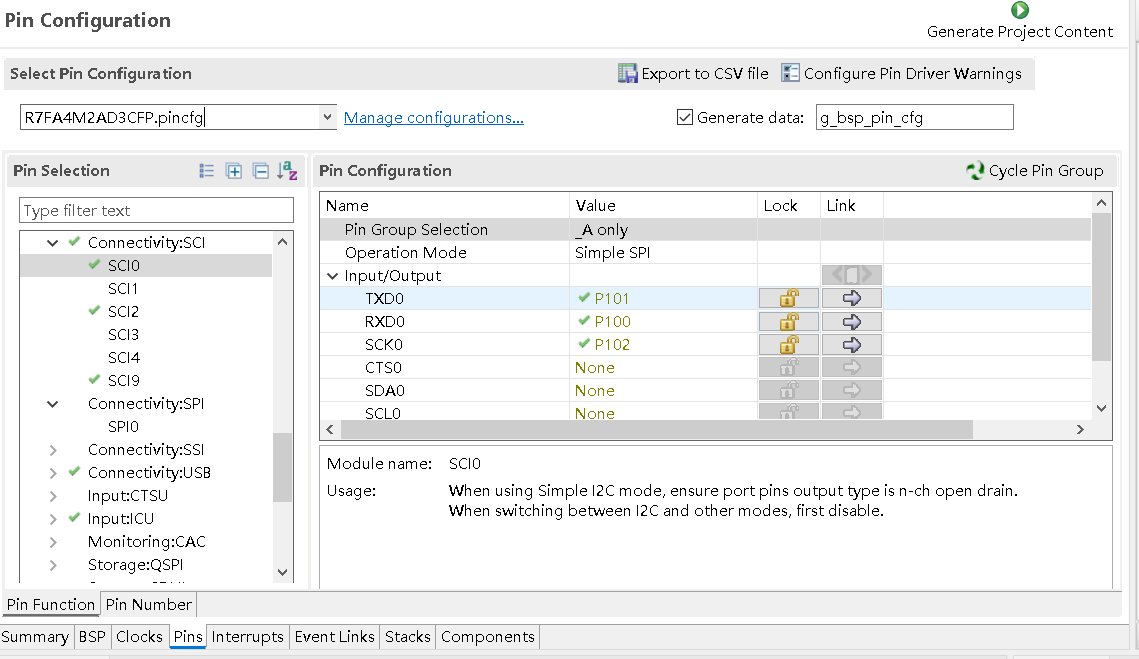Image resolution: width=1139 pixels, height=659 pixels.
Task: Select SCI0 in the pin tree
Action: click(124, 266)
